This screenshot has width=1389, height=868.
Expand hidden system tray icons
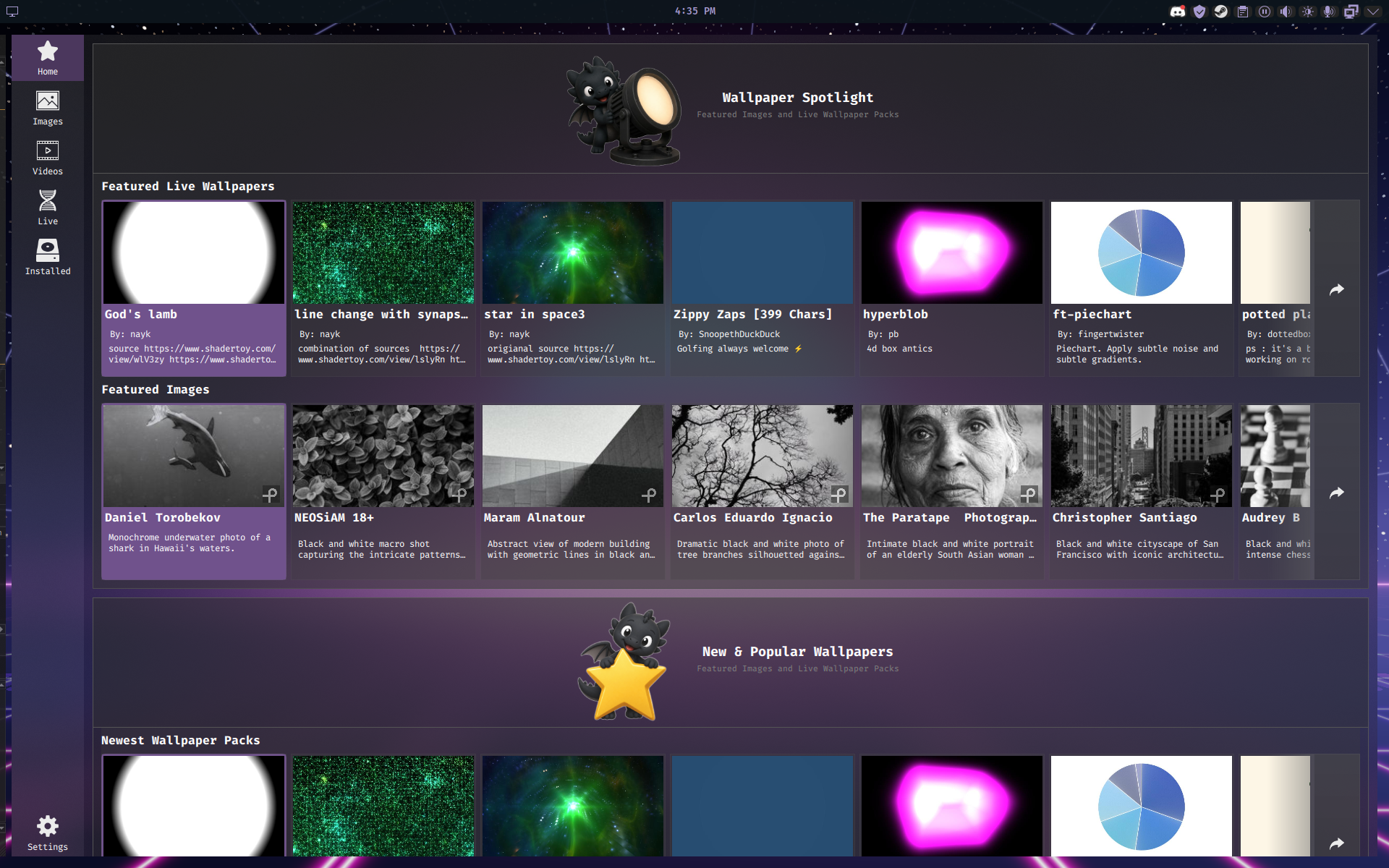pos(1372,12)
